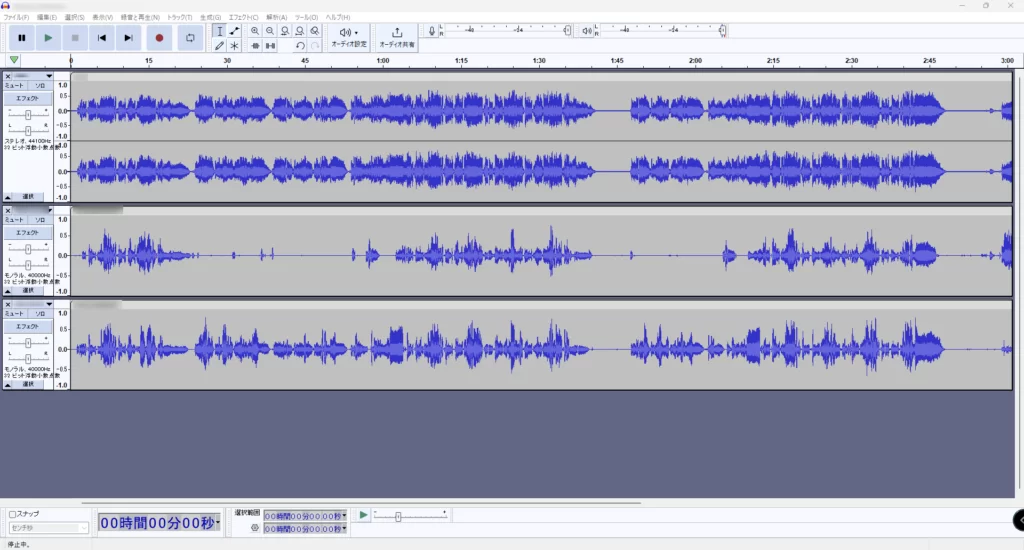Open the オーディオ共有 share button

397,38
